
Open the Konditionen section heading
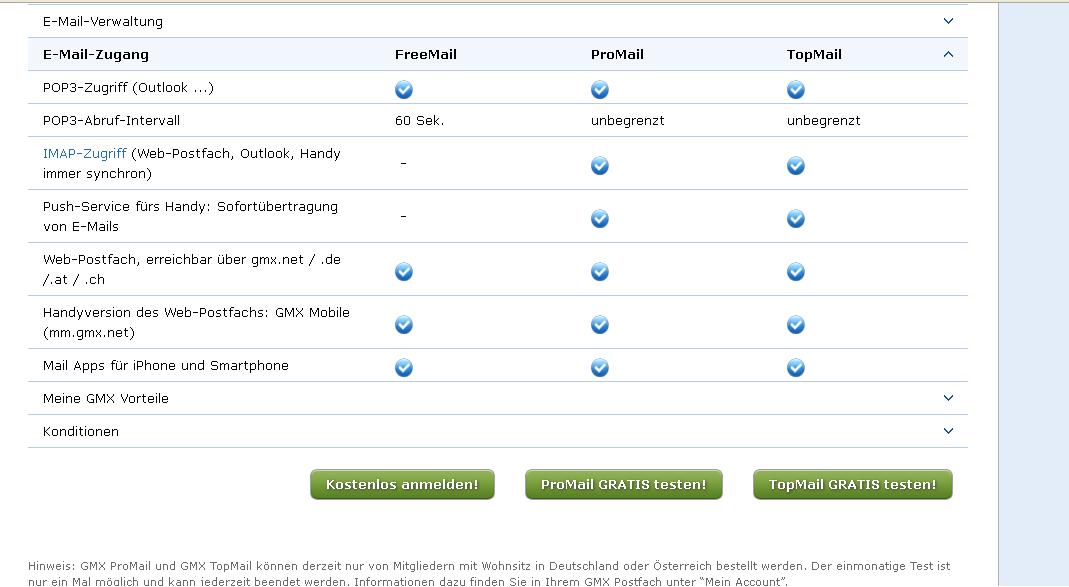[81, 432]
